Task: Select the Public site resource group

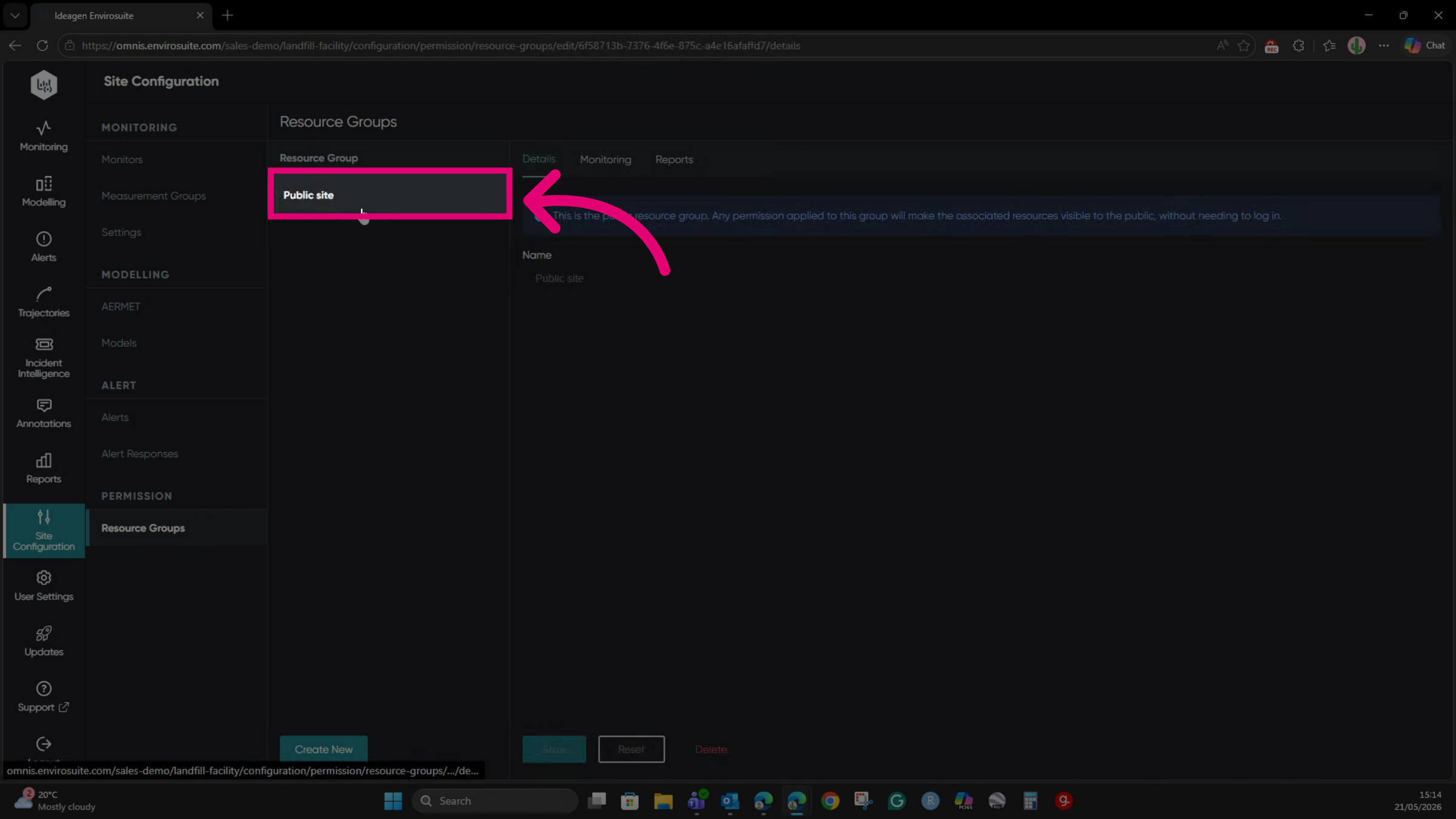Action: point(389,194)
